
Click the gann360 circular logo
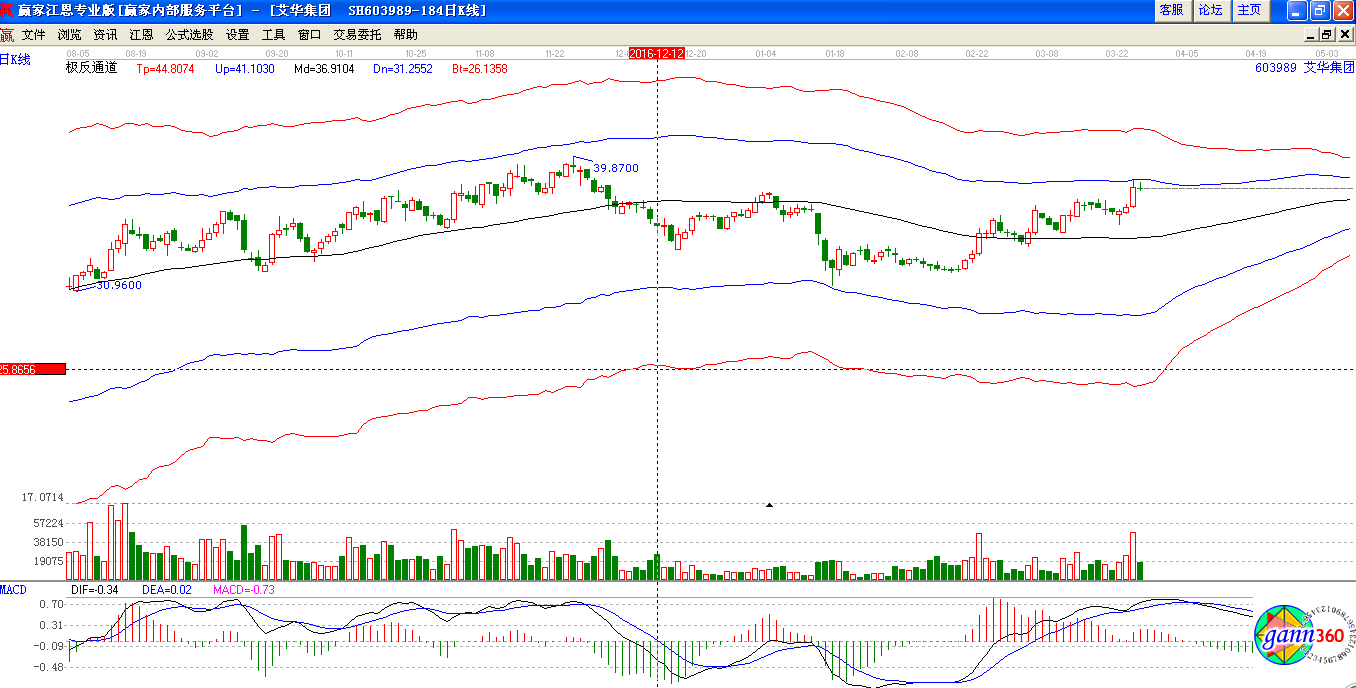pos(1305,634)
